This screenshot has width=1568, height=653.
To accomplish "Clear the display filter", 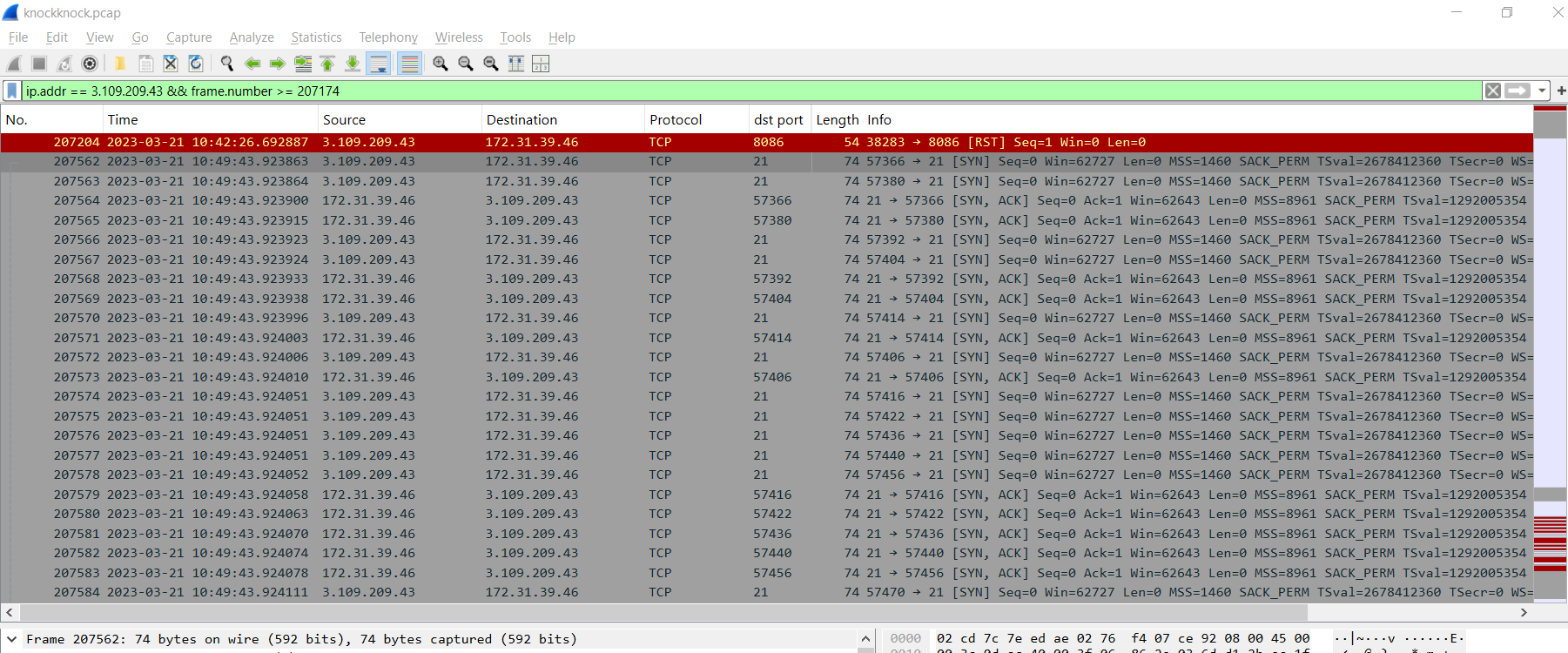I will click(x=1493, y=91).
